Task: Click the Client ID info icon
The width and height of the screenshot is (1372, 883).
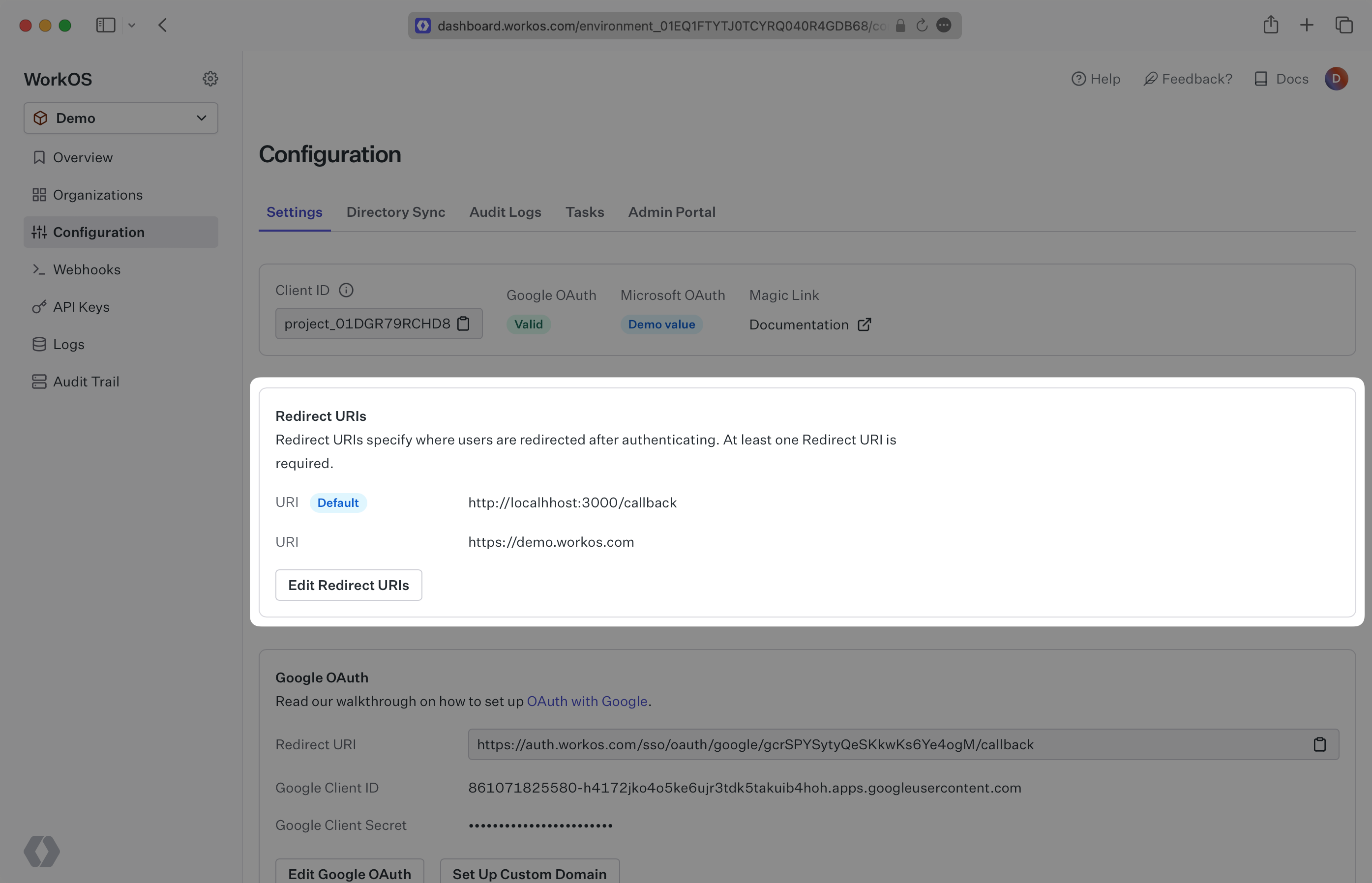Action: click(346, 290)
